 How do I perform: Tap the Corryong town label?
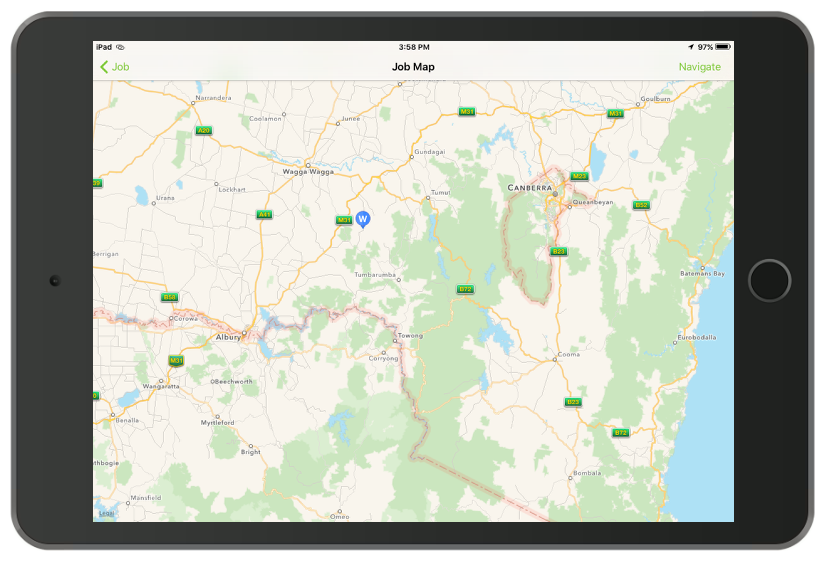(x=383, y=358)
